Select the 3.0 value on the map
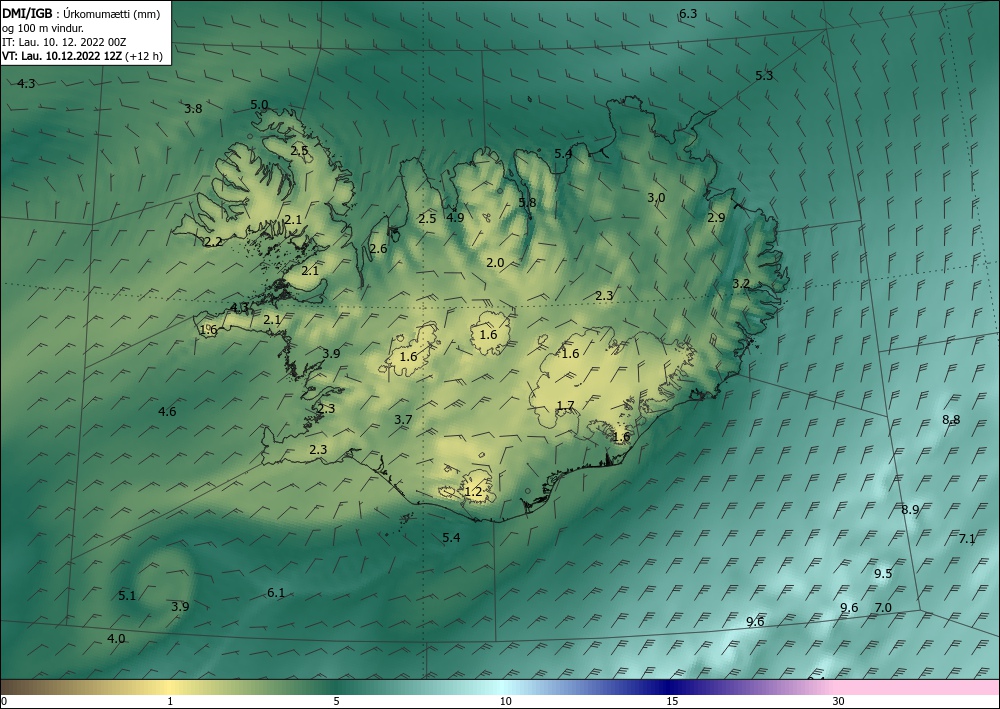Image resolution: width=1000 pixels, height=709 pixels. pyautogui.click(x=656, y=198)
